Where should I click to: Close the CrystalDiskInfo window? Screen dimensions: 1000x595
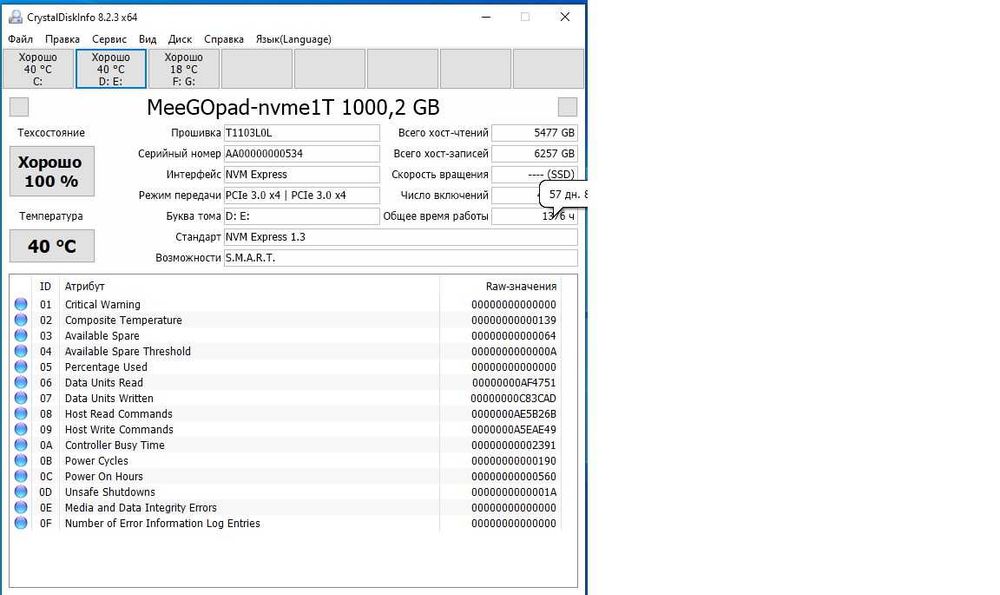point(565,17)
